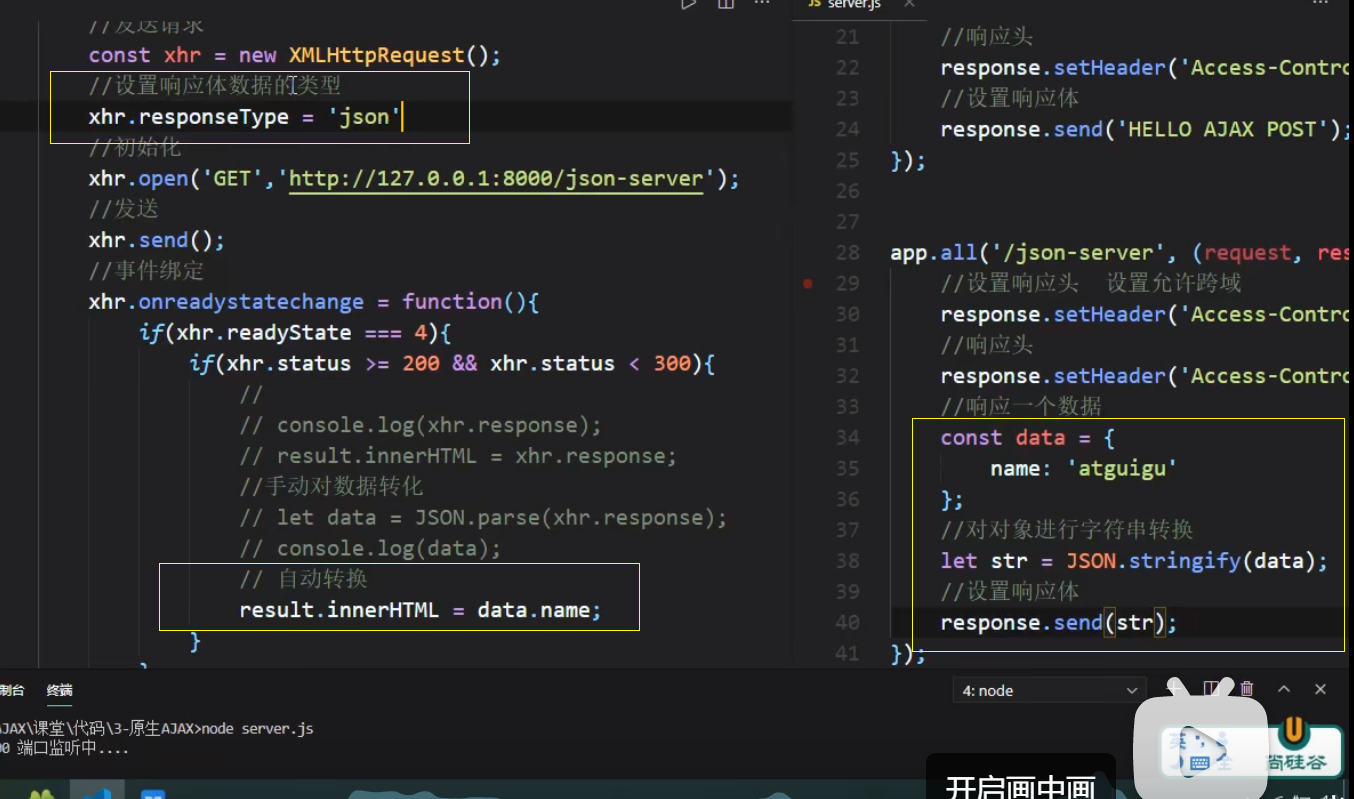This screenshot has width=1354, height=799.
Task: Click the commented console.log(xhr.response) line
Action: coord(420,425)
